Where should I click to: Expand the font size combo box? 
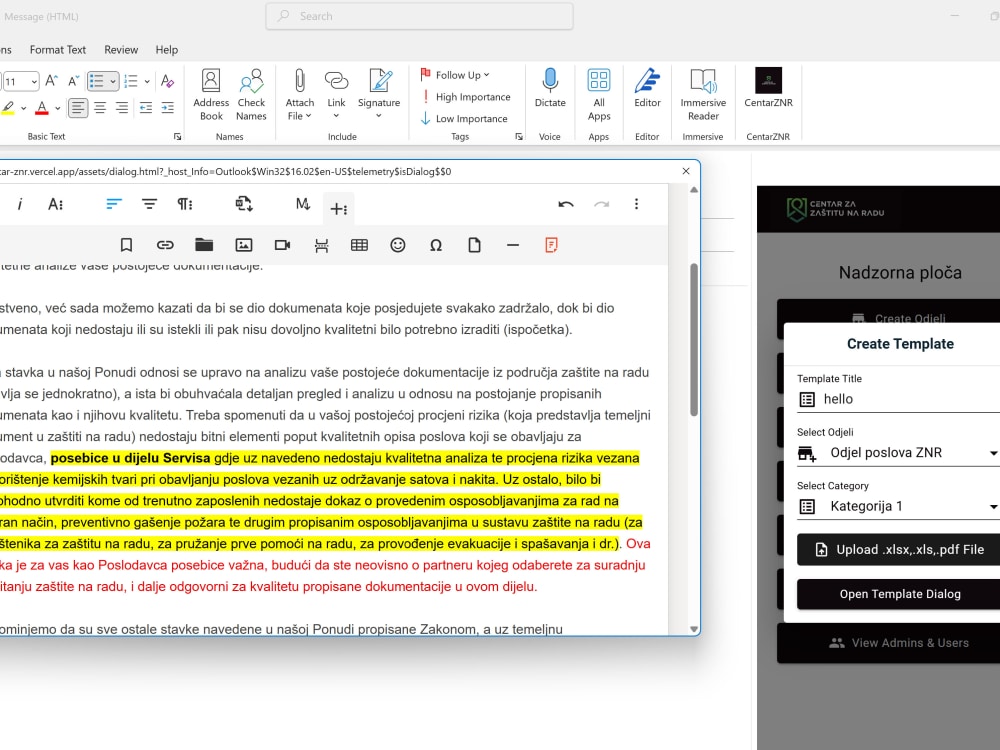pos(34,81)
